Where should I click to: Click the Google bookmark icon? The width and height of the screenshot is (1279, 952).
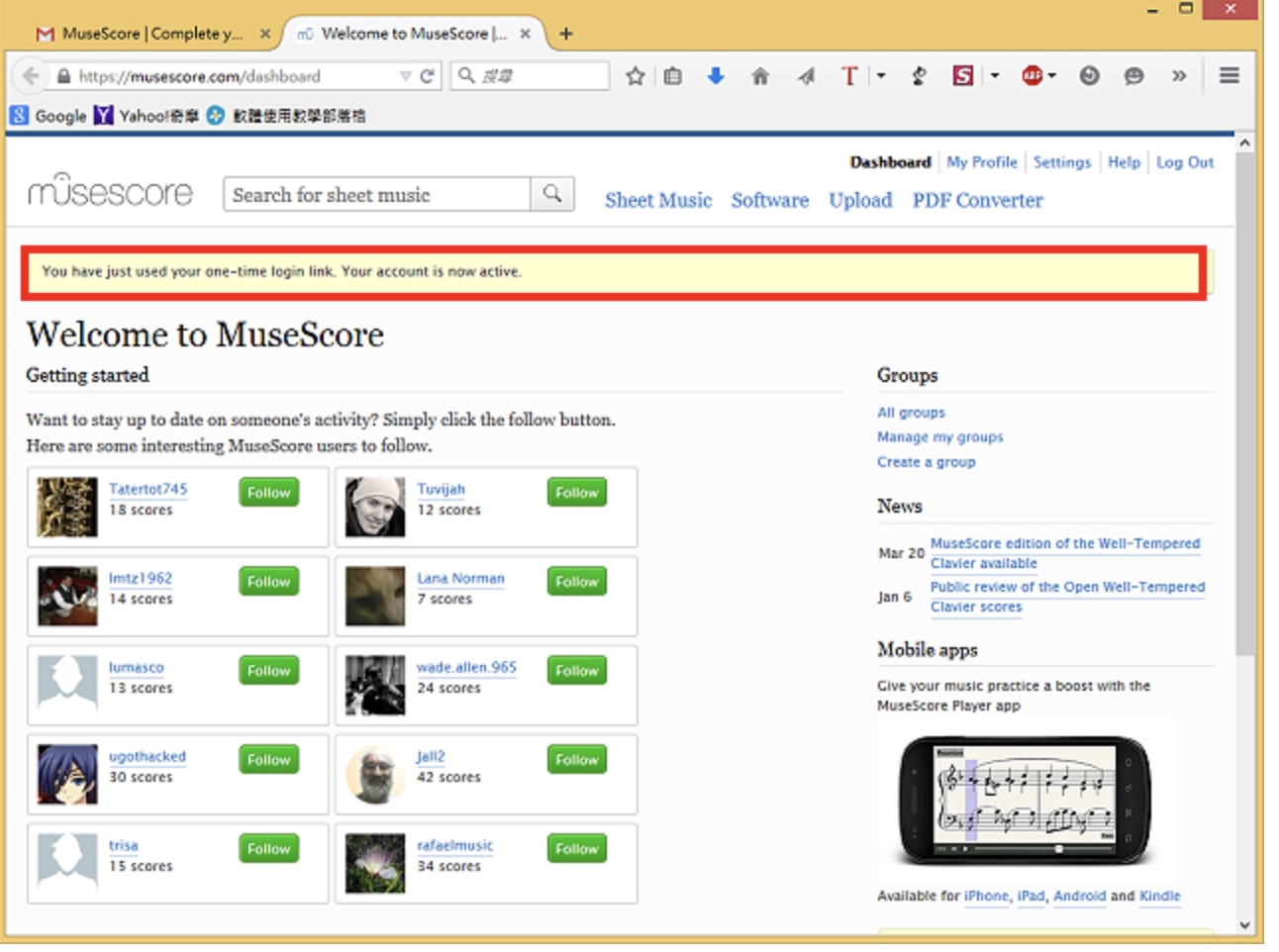pos(19,116)
